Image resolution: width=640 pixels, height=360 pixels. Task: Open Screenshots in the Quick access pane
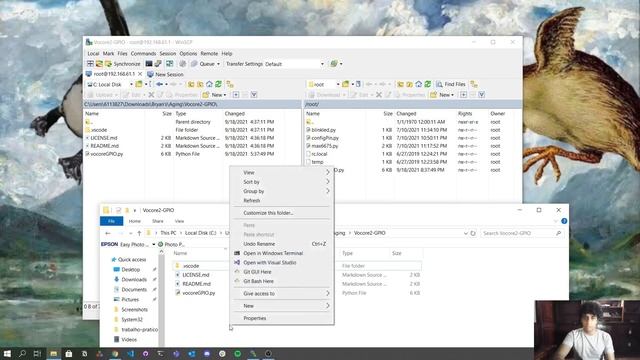(134, 310)
